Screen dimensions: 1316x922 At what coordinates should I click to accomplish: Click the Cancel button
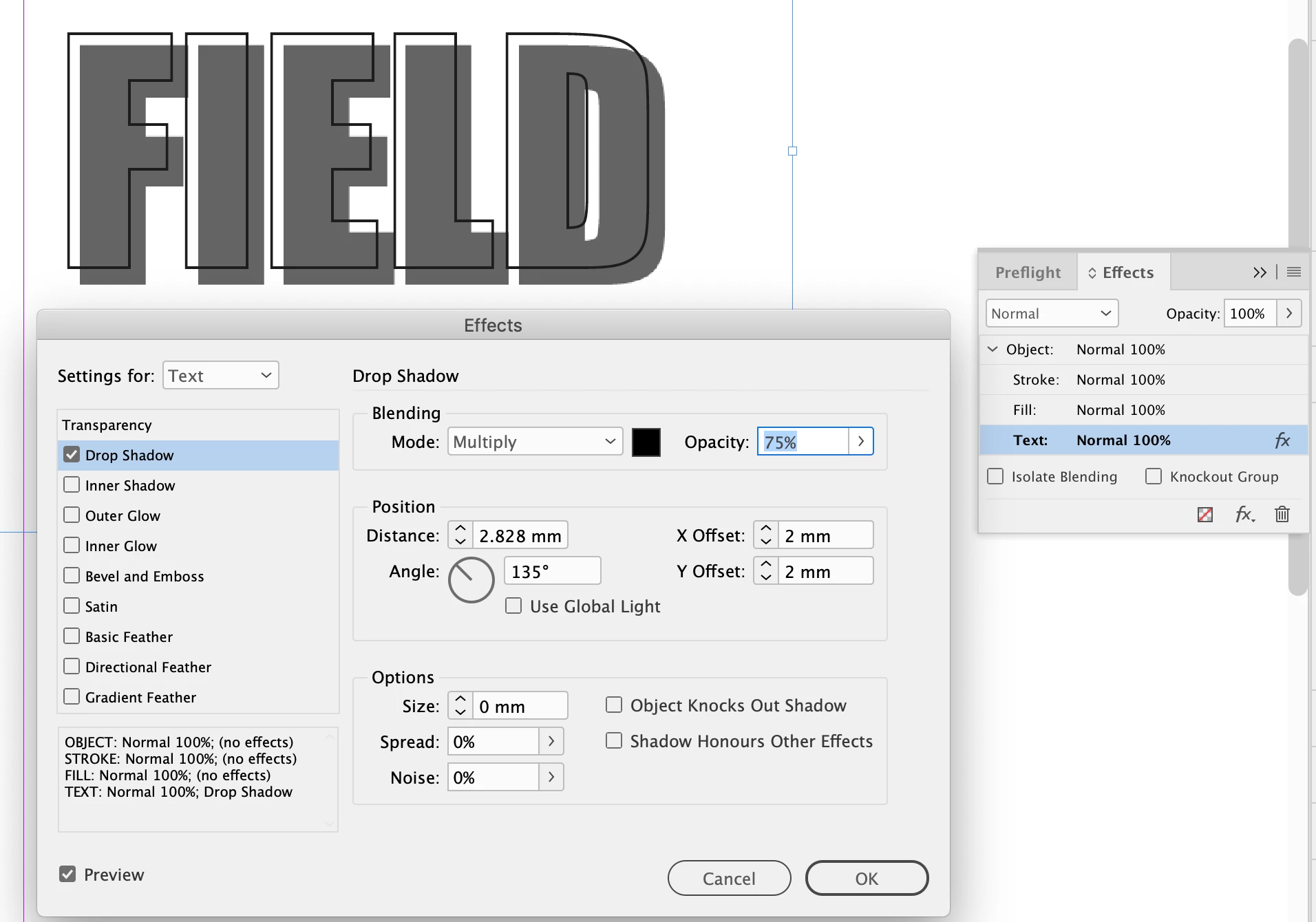(729, 878)
